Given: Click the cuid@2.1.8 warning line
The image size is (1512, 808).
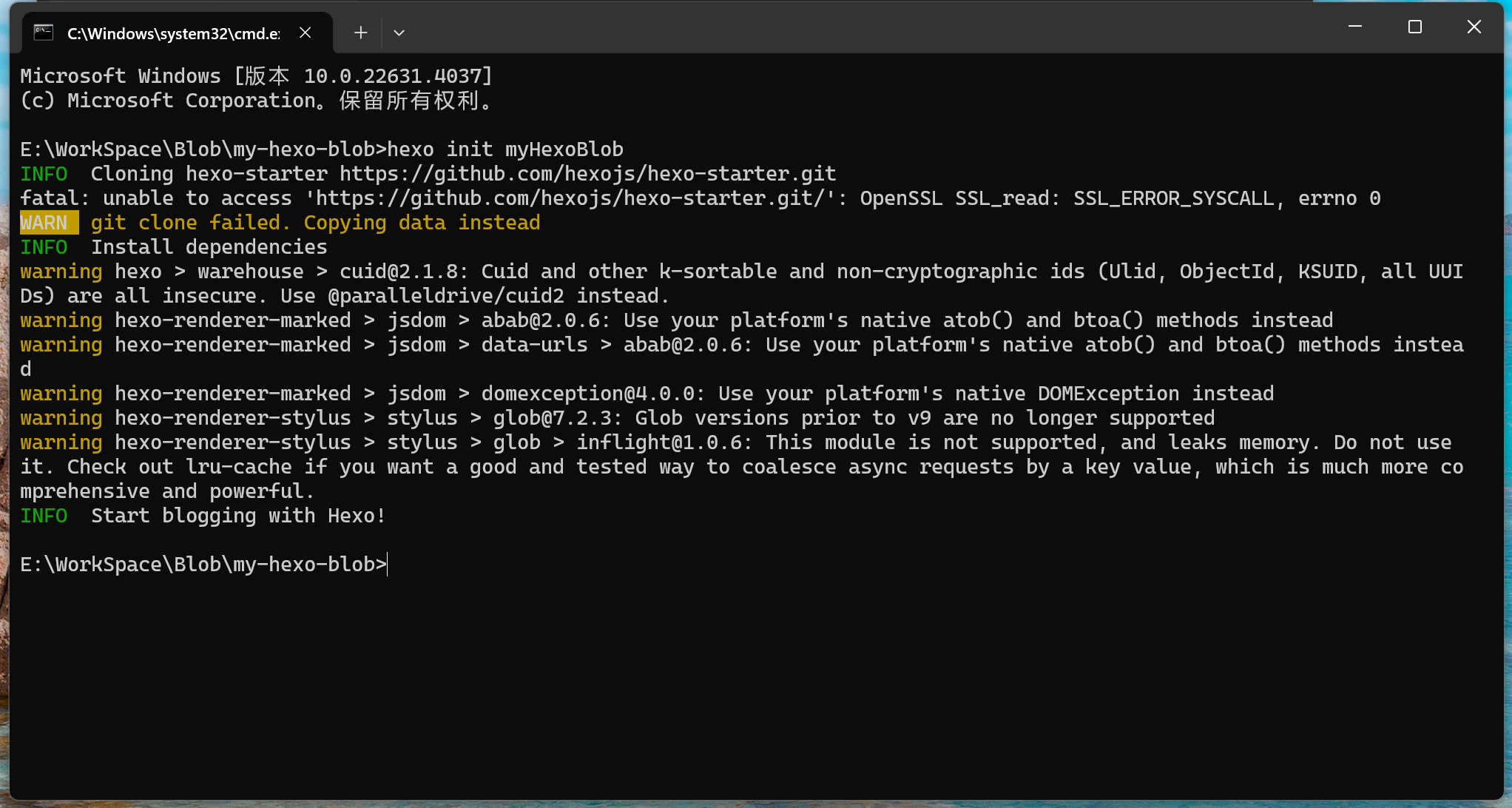Looking at the screenshot, I should click(741, 283).
